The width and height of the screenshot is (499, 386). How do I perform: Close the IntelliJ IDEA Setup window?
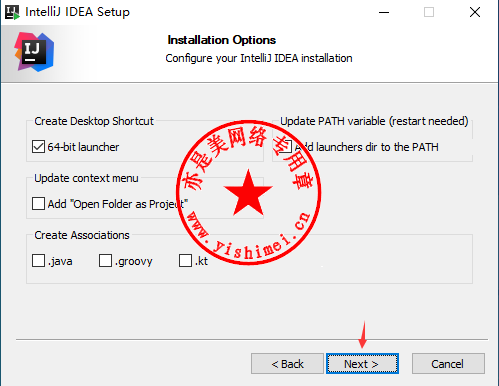click(x=475, y=12)
